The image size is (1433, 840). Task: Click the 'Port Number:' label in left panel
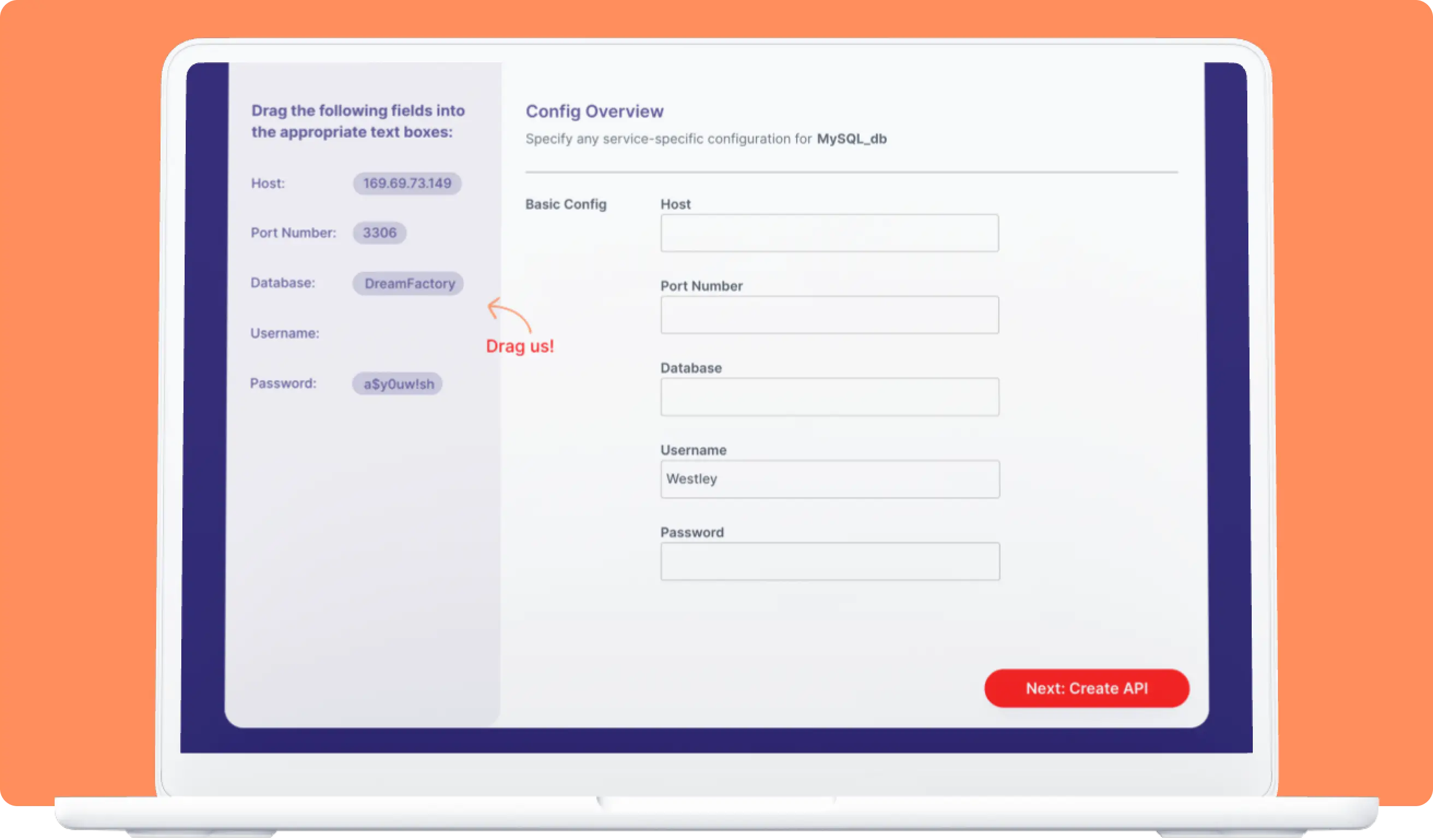point(293,233)
